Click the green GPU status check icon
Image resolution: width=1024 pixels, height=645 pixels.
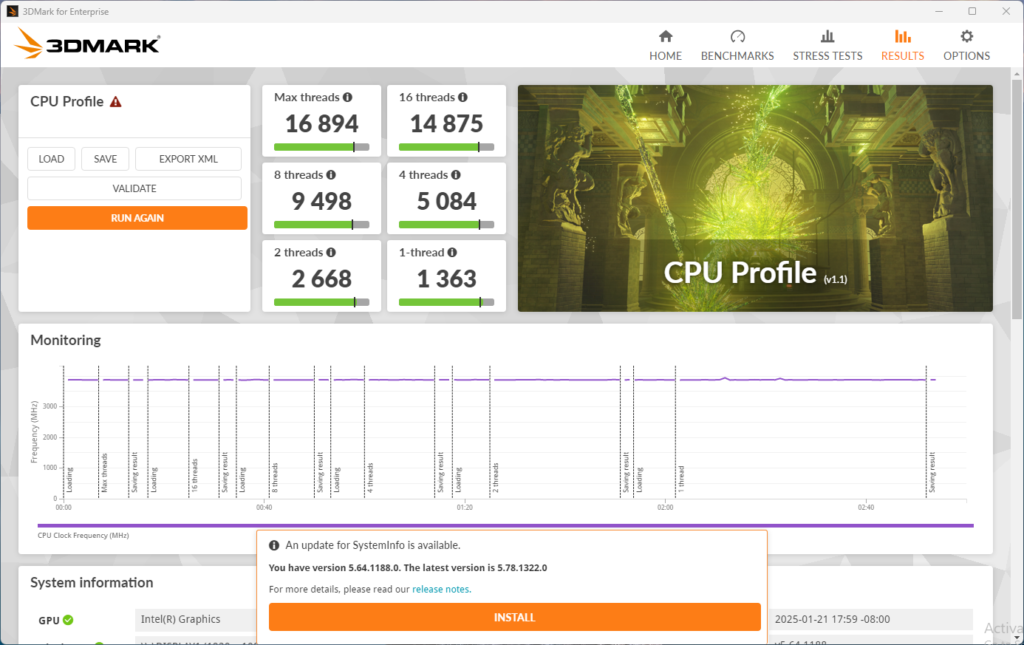click(x=69, y=620)
